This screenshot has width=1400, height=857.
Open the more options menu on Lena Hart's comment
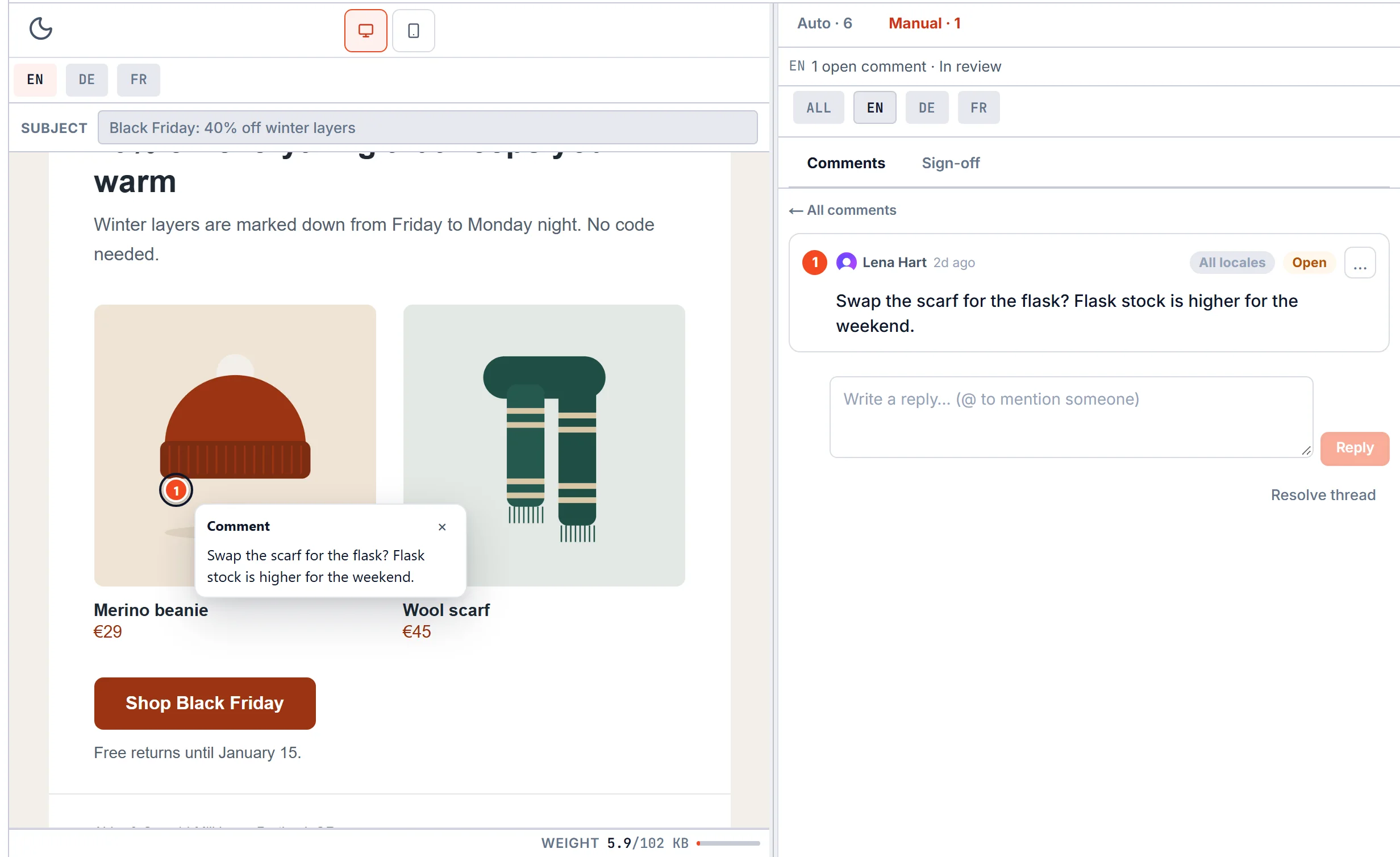tap(1360, 263)
